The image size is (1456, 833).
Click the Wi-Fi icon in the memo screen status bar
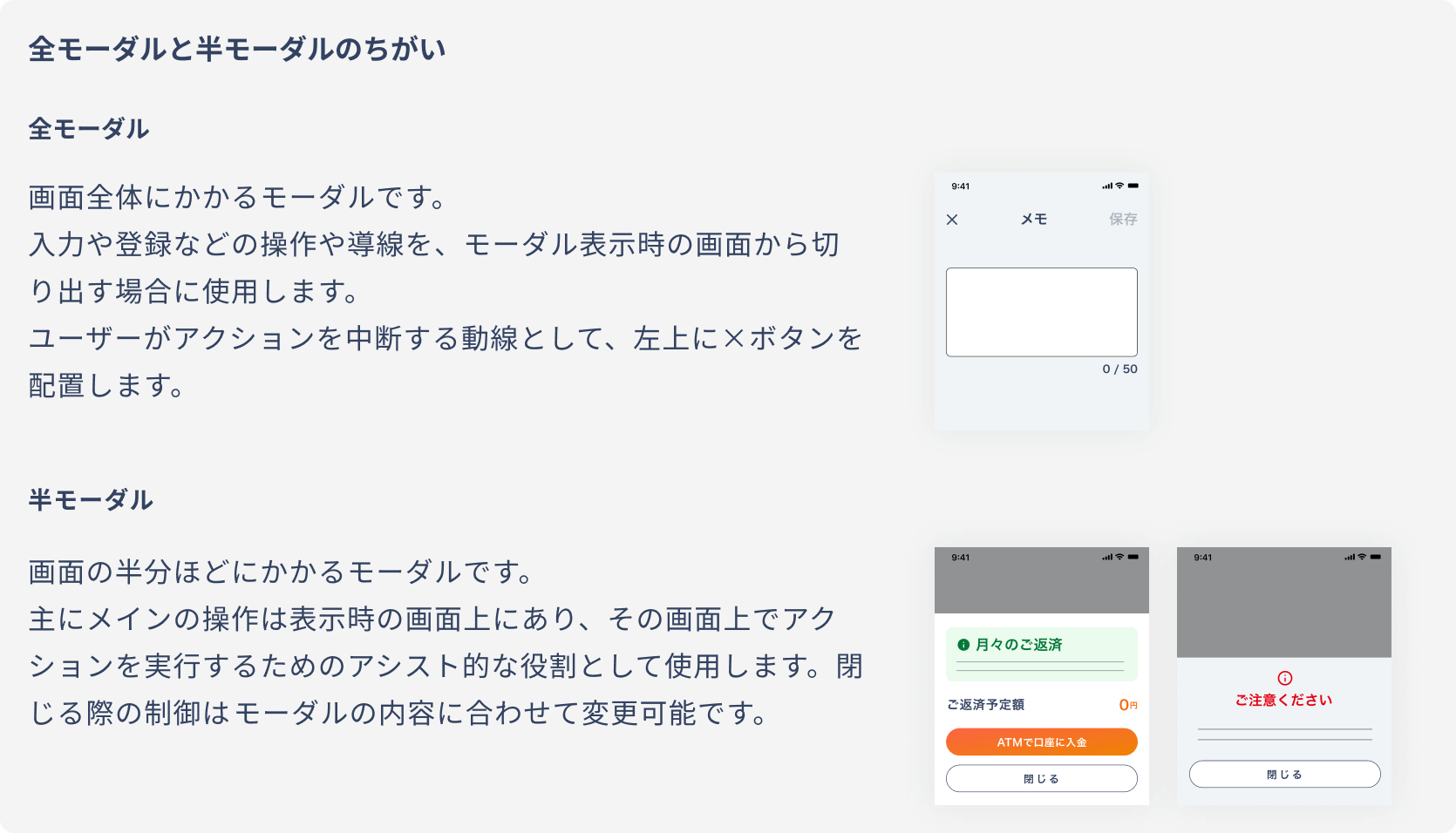pos(1119,186)
